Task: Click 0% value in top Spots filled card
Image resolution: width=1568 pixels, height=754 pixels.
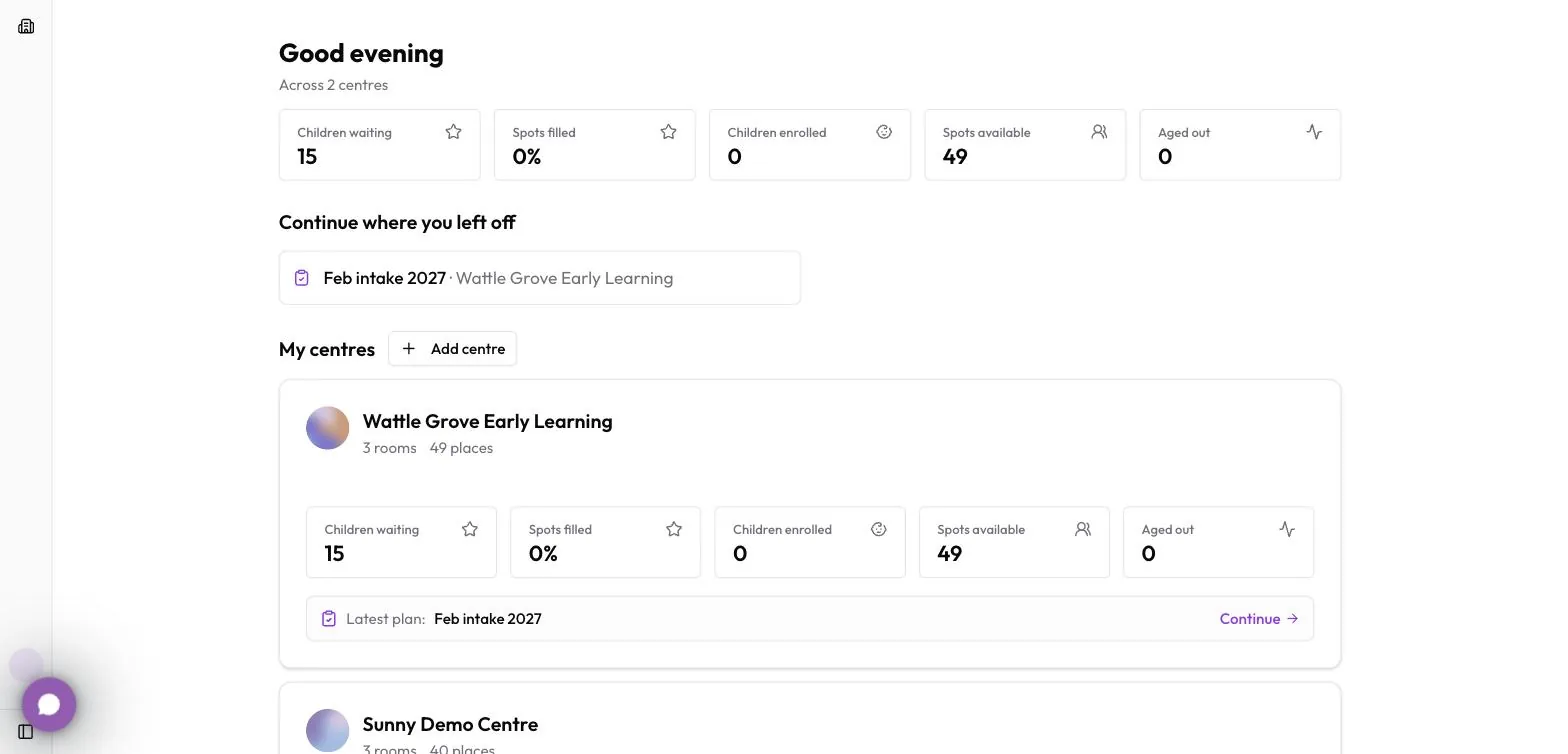Action: (x=527, y=157)
